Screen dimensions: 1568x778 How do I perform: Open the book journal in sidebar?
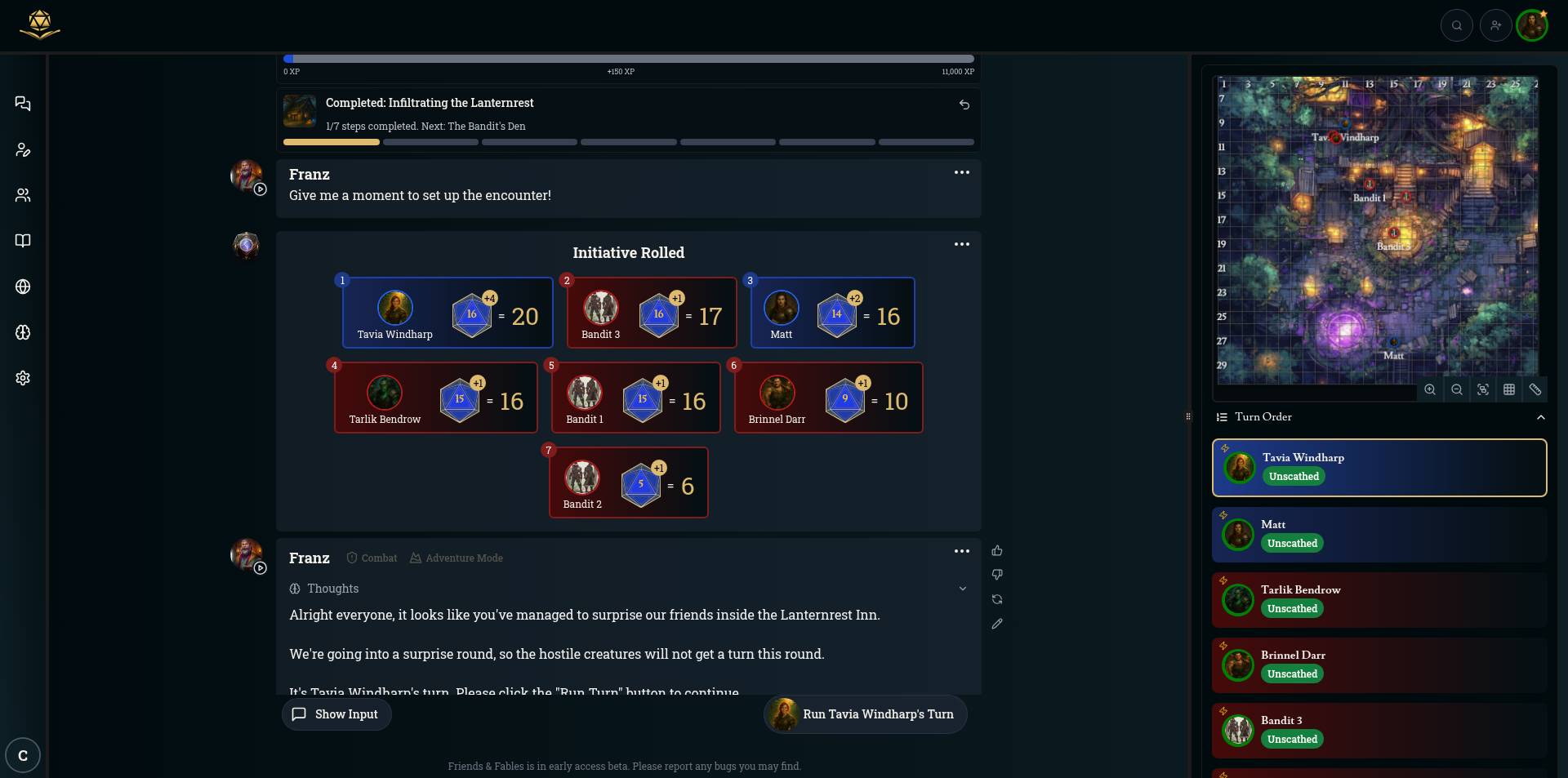pos(23,241)
